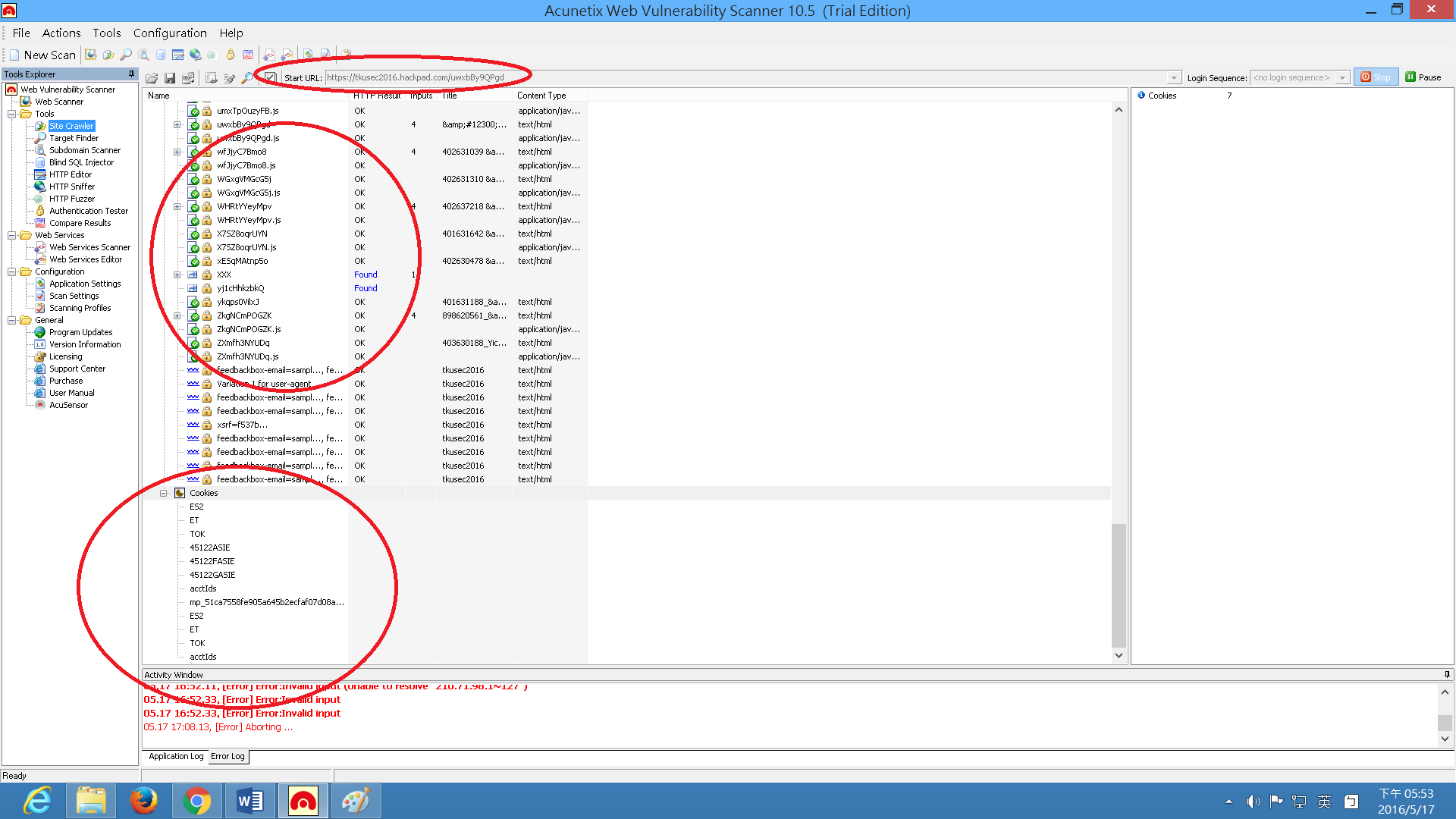Pin the Activity Window panel

[1447, 674]
